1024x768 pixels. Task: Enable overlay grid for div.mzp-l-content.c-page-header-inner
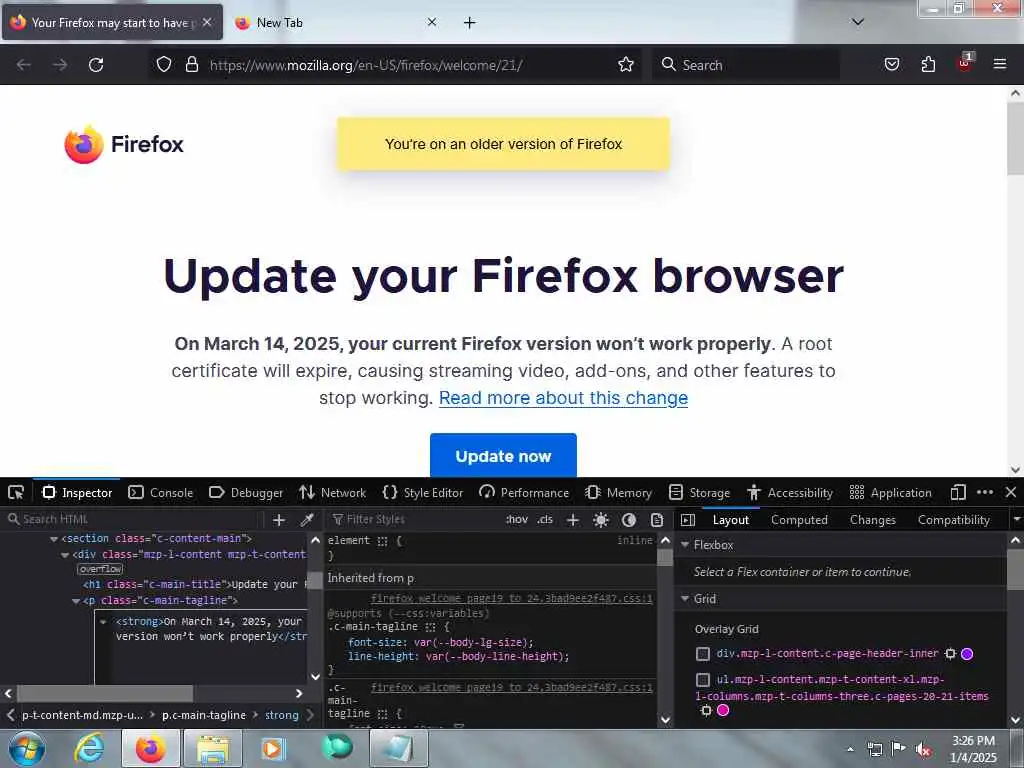click(703, 654)
